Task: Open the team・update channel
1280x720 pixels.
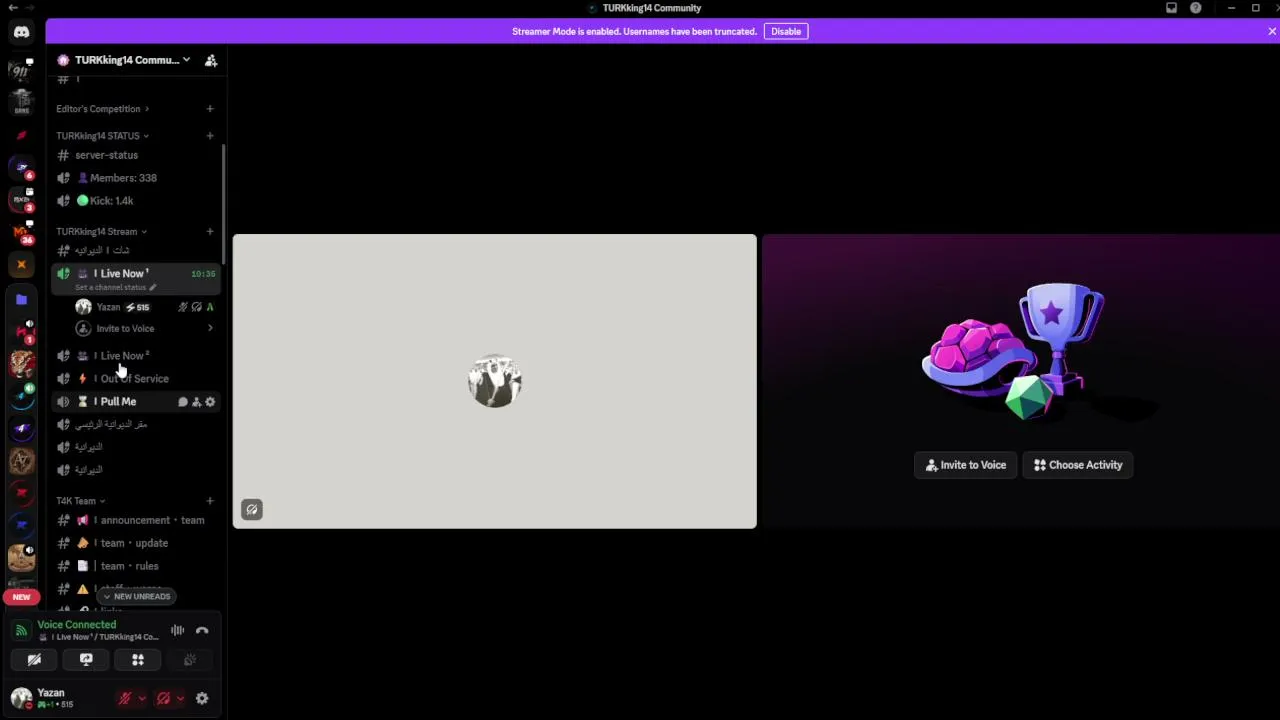Action: (x=136, y=543)
